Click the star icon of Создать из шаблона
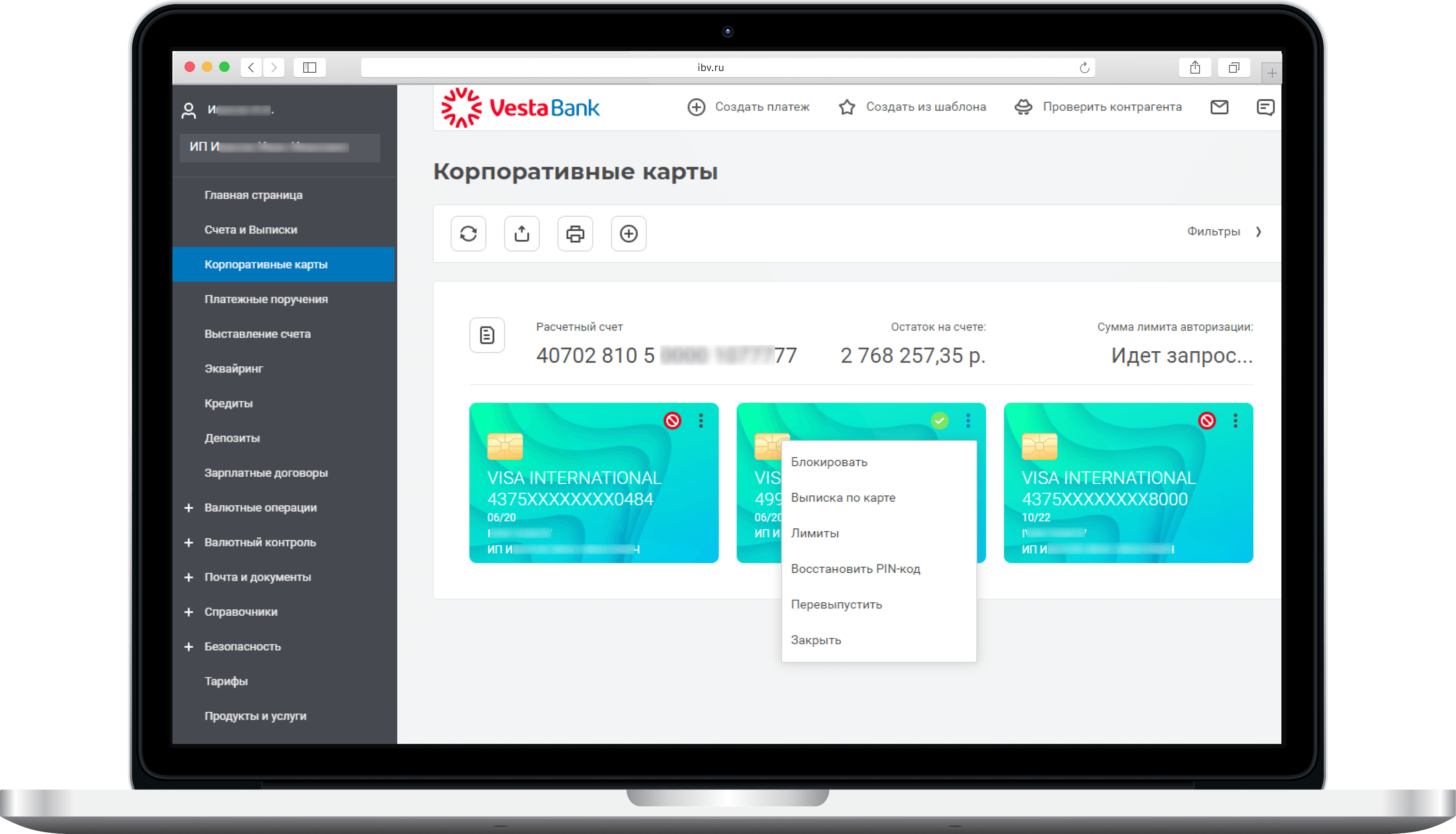This screenshot has height=834, width=1456. pos(847,107)
